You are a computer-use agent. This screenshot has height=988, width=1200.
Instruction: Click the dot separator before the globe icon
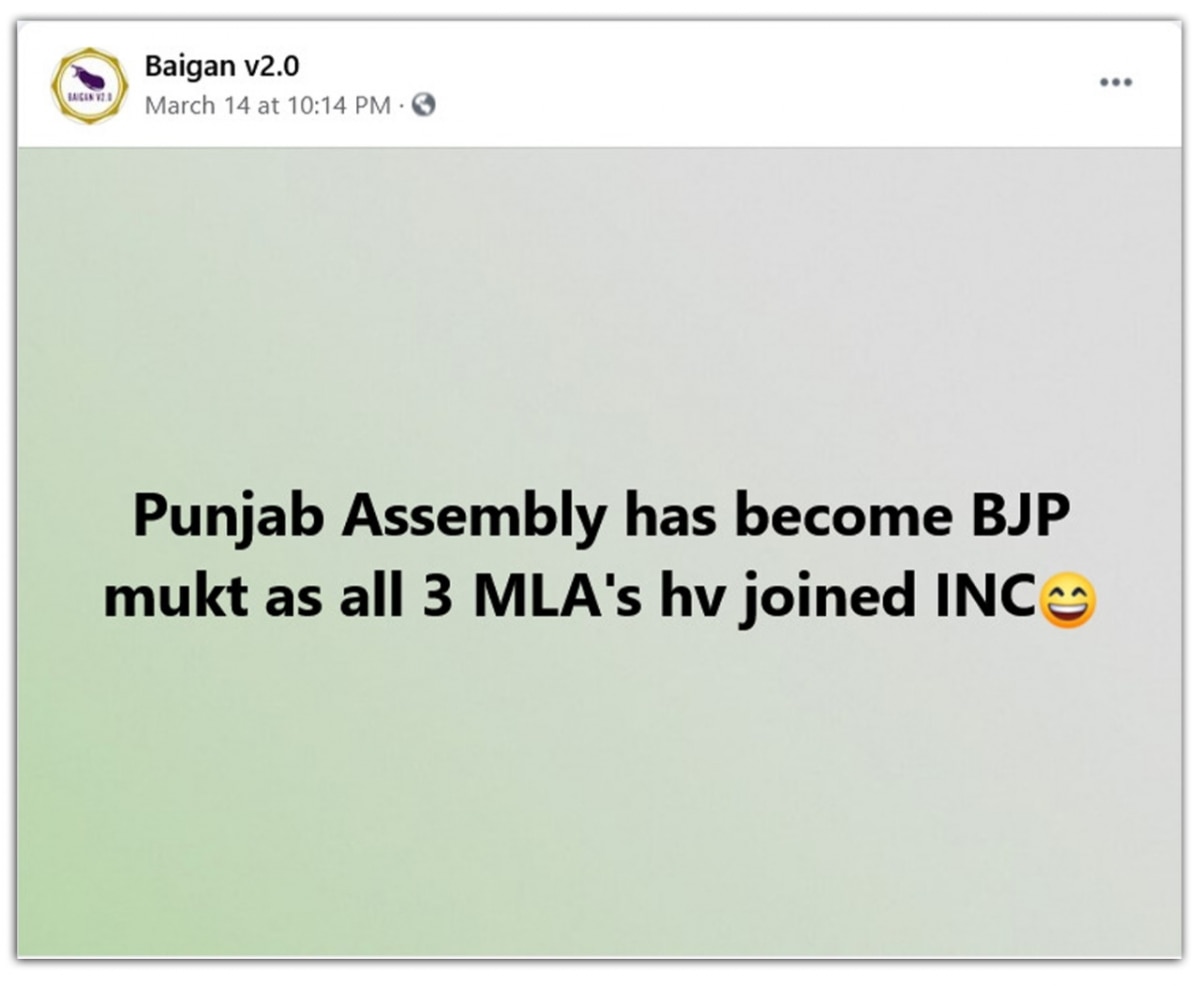point(401,105)
